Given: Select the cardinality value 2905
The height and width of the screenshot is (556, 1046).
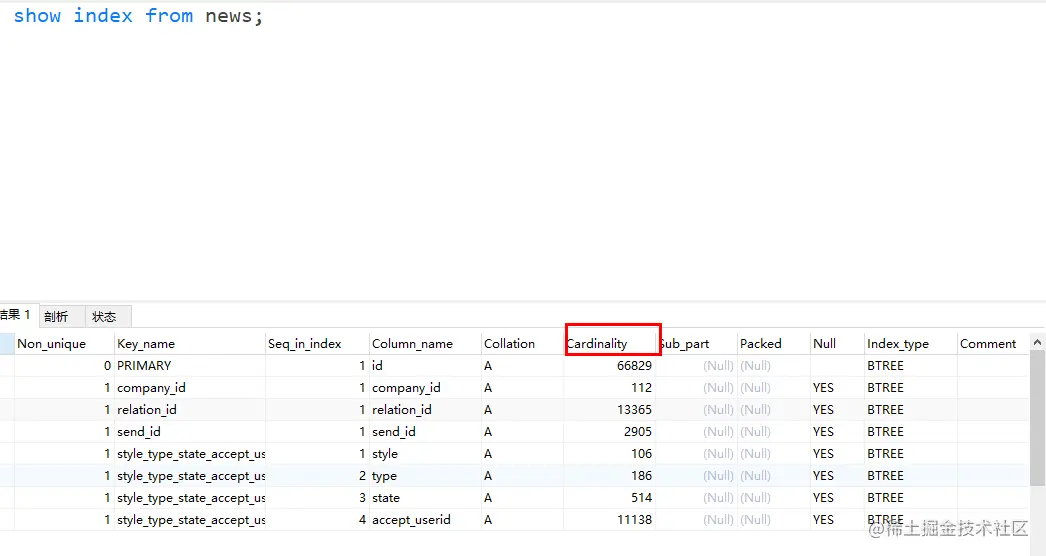Looking at the screenshot, I should [610, 432].
